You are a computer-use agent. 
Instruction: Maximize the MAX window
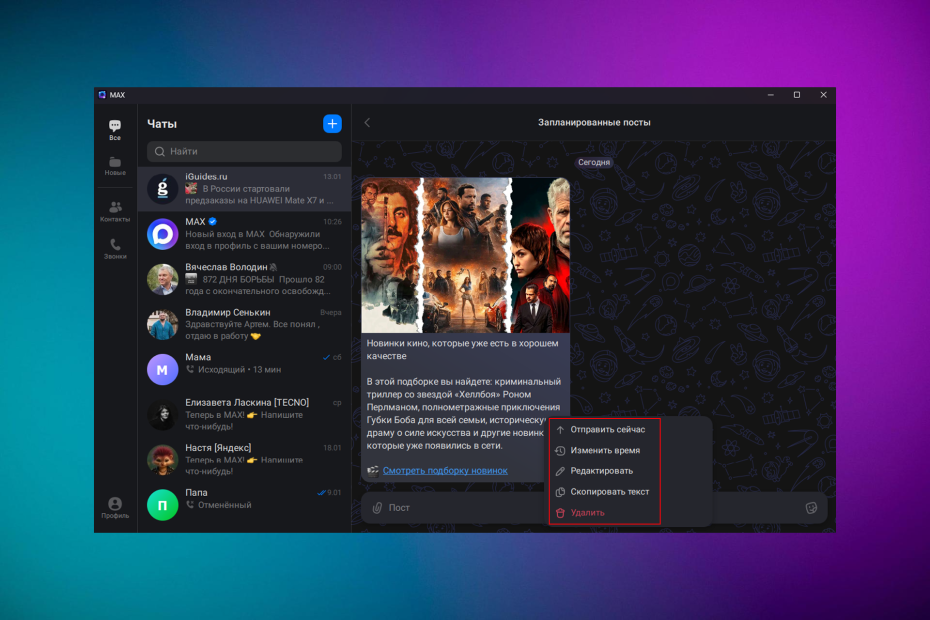[797, 95]
